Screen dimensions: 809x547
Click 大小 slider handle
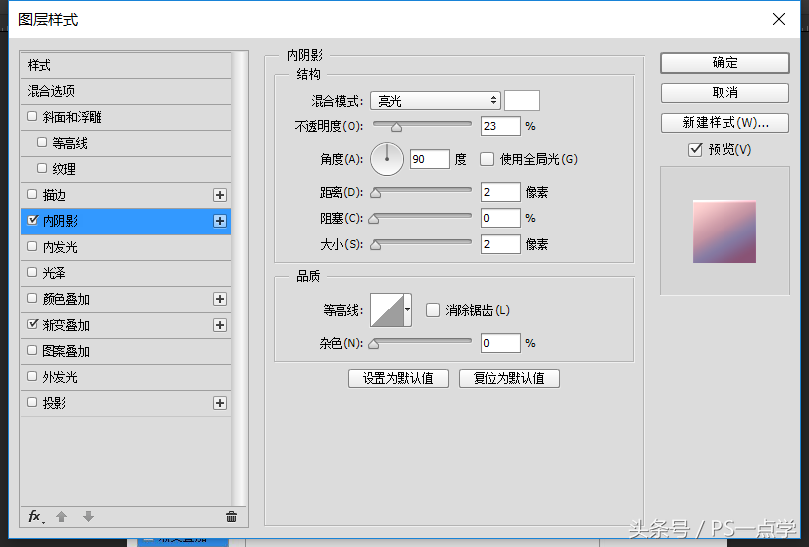point(376,245)
